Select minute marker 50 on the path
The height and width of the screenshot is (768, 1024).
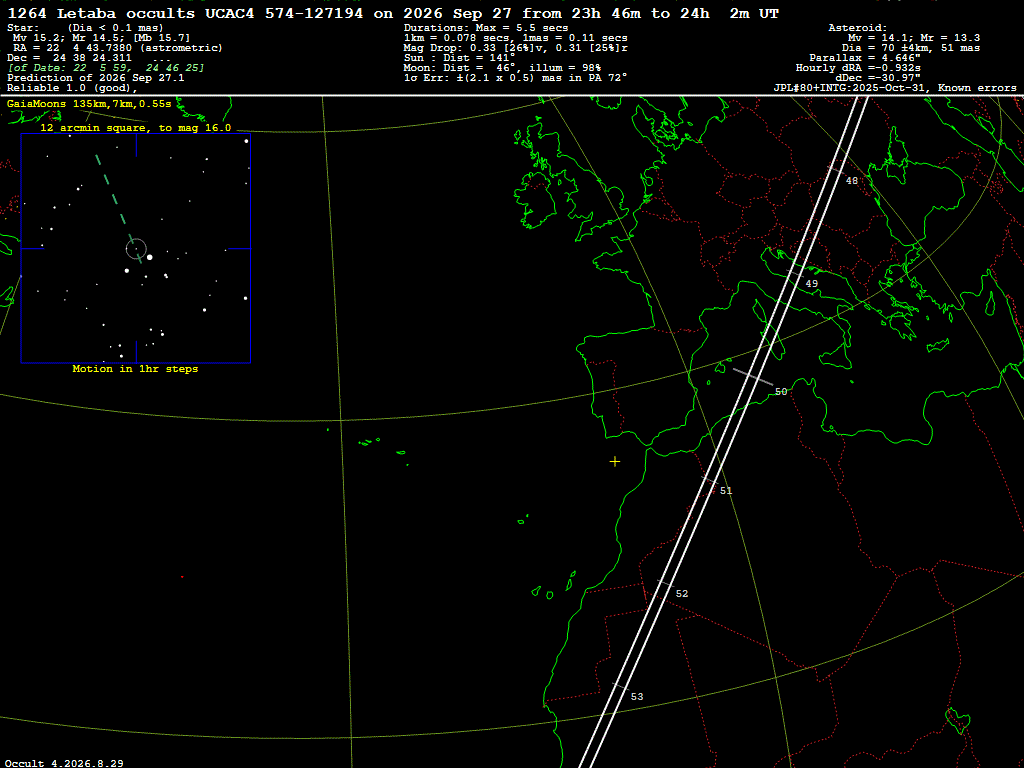pyautogui.click(x=781, y=392)
